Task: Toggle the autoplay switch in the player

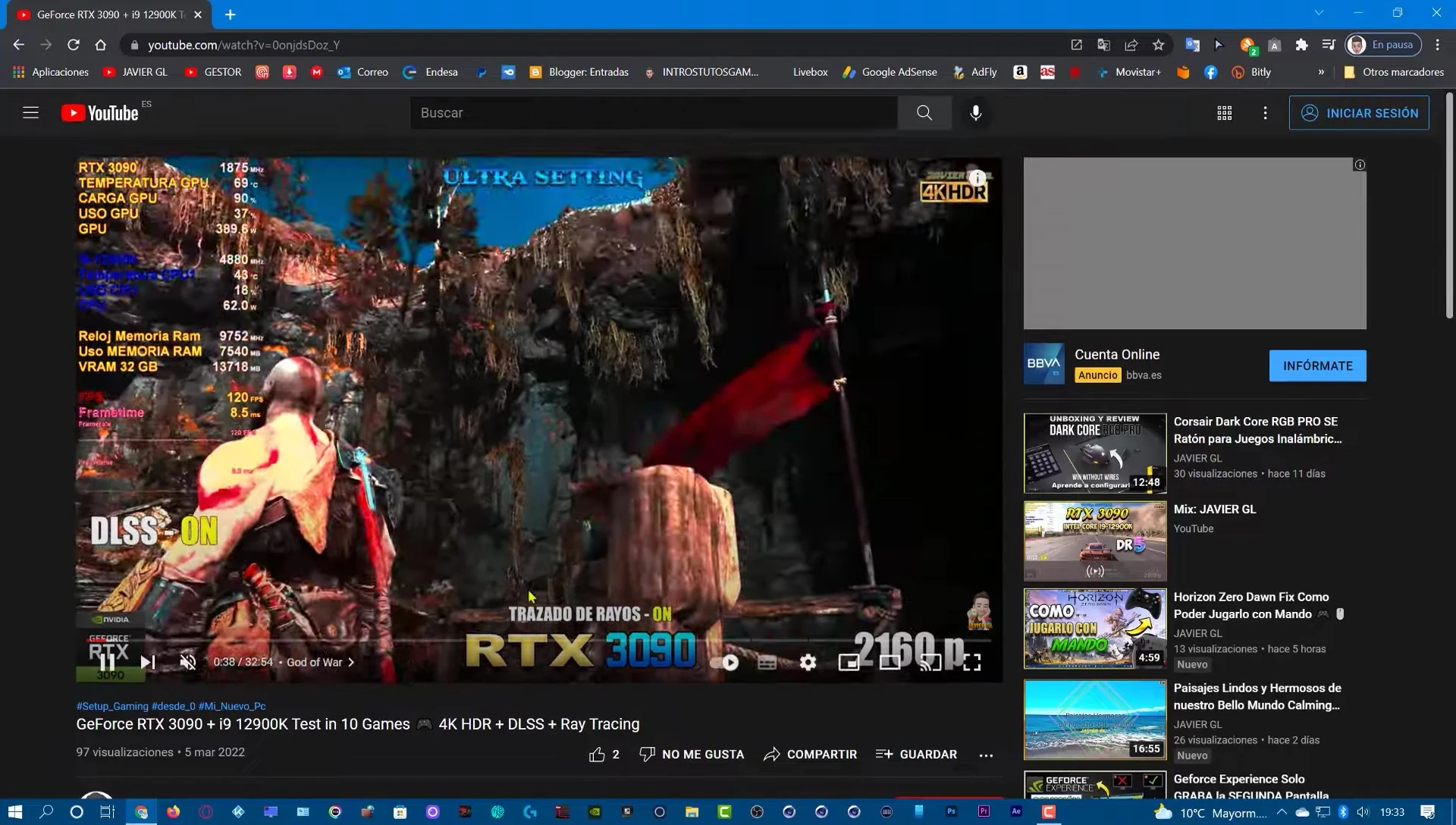Action: click(x=725, y=663)
